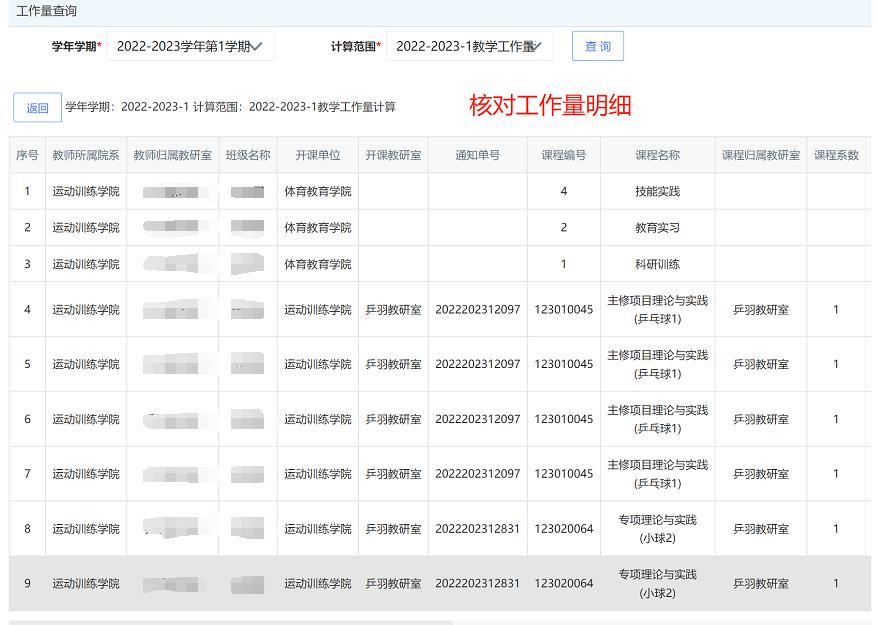This screenshot has width=878, height=625.
Task: Click the 序号 column header
Action: (27, 155)
